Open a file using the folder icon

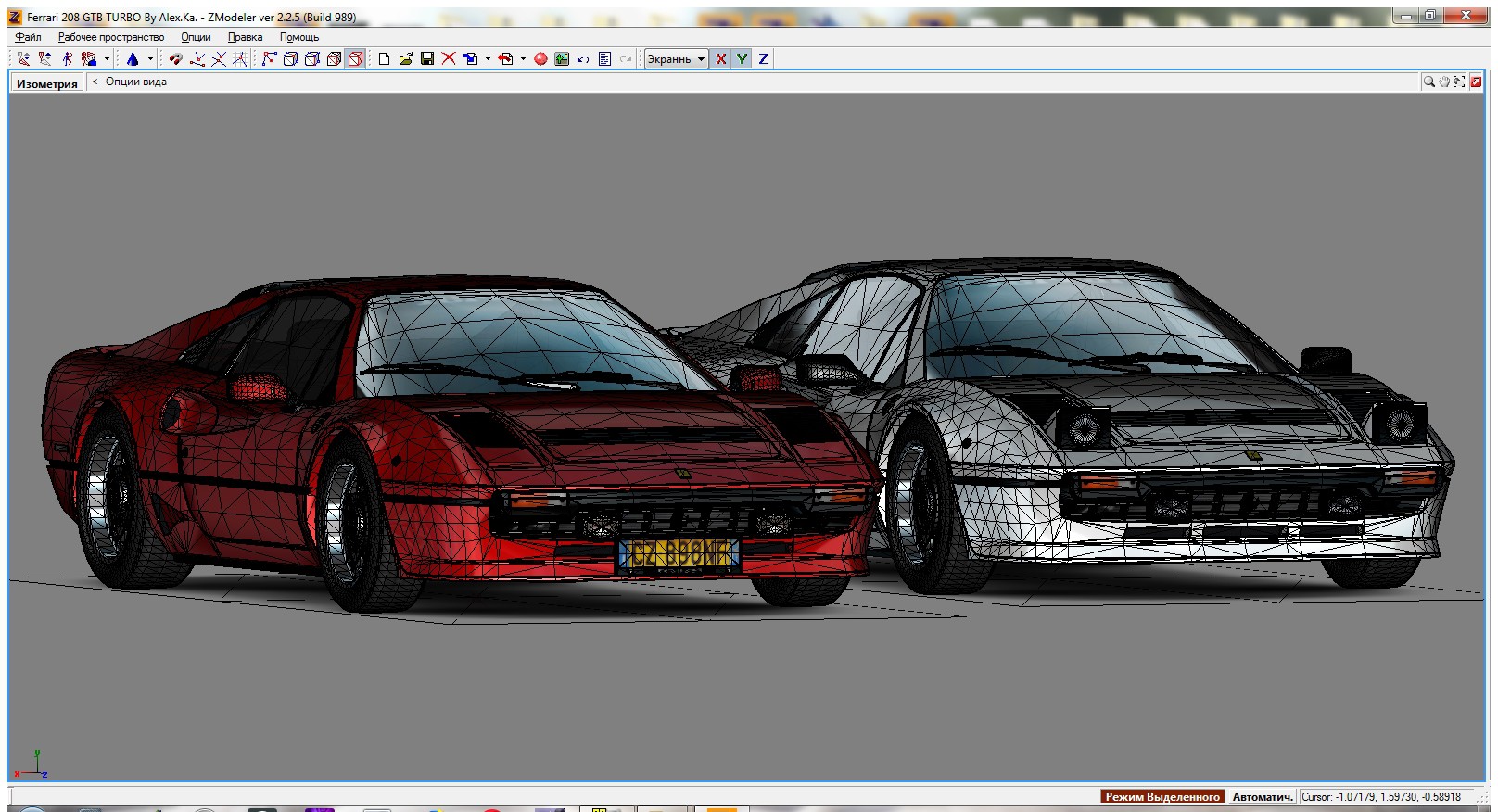point(405,59)
